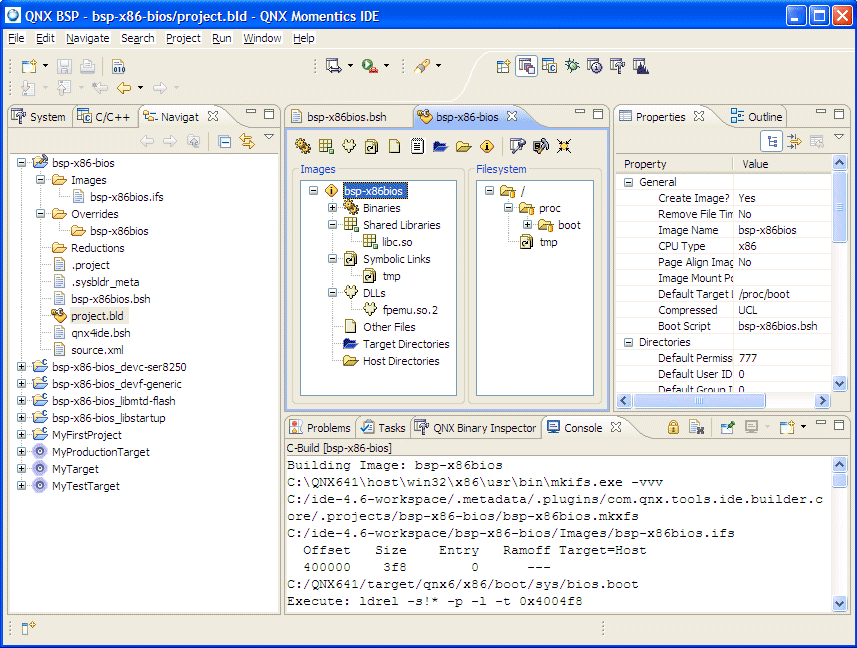Click the Image Name value bsp-x86bios

click(767, 230)
